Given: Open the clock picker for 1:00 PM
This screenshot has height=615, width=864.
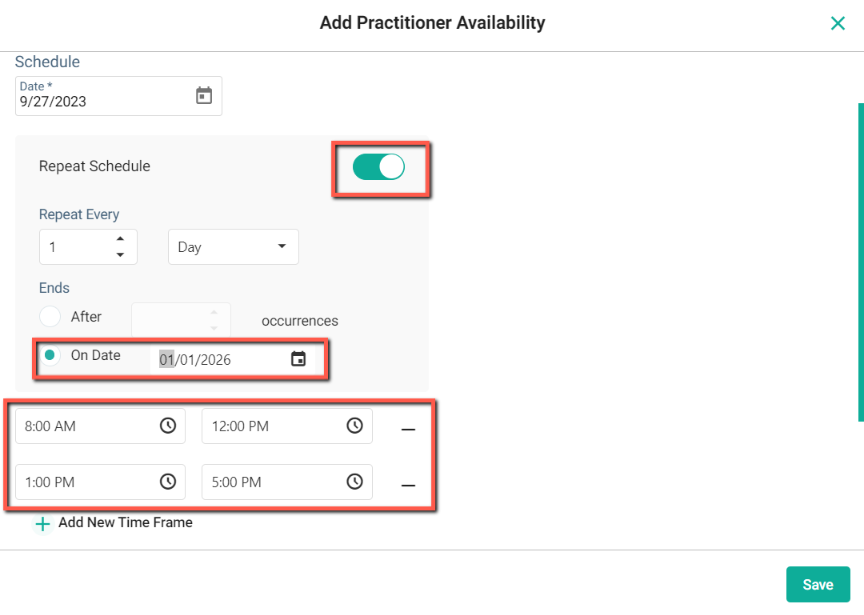Looking at the screenshot, I should click(x=170, y=481).
